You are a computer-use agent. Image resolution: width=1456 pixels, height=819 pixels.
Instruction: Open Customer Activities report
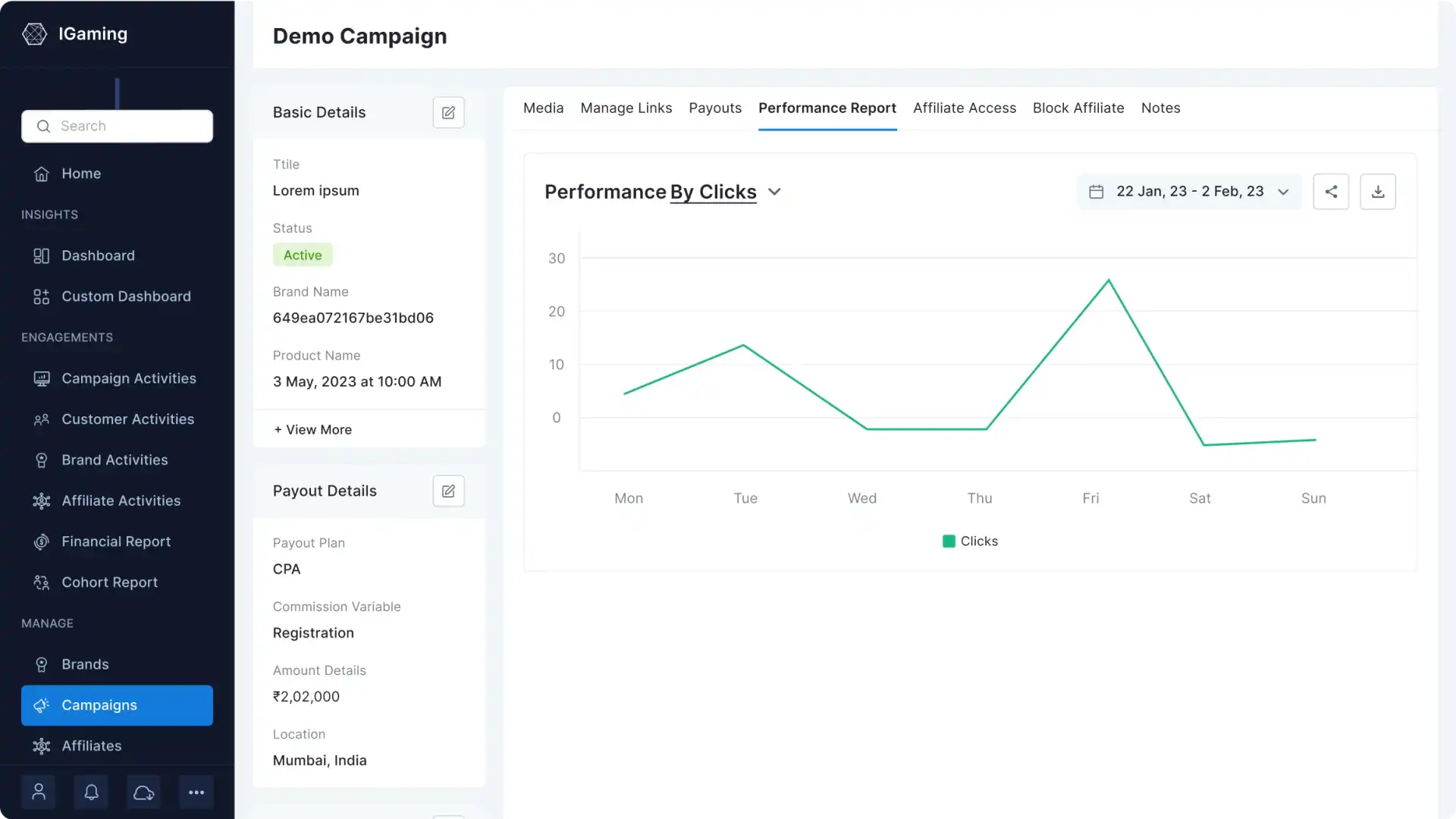coord(117,419)
